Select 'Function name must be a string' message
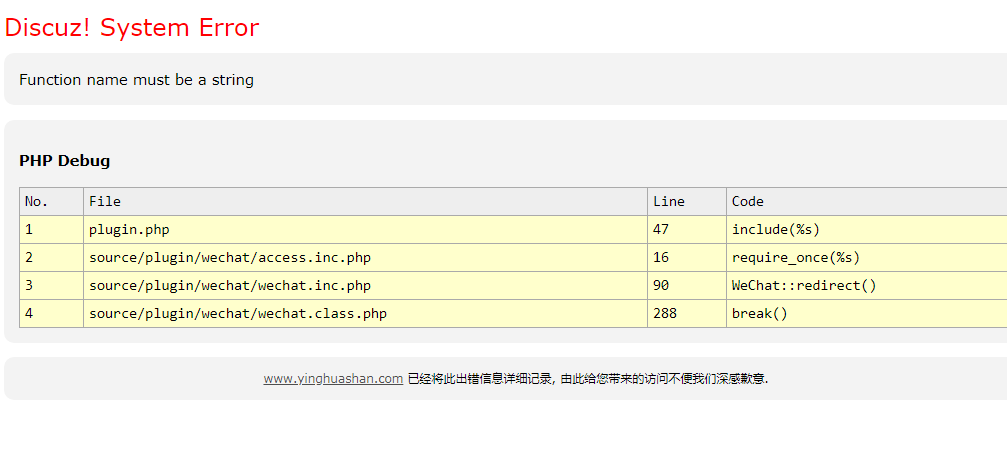The height and width of the screenshot is (465, 1007). (136, 80)
